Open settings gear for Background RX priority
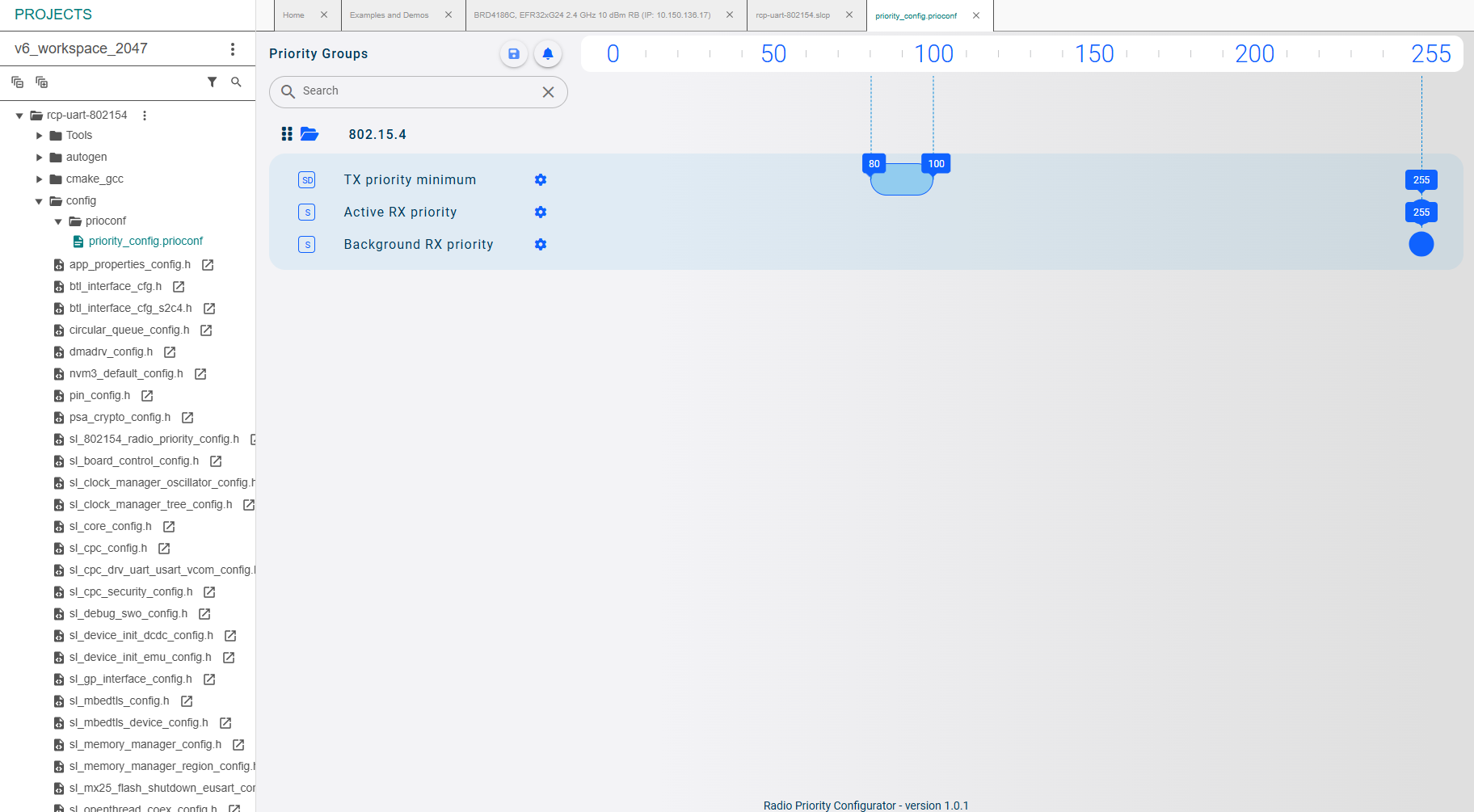Screen dimensions: 1474x812 [x=541, y=245]
